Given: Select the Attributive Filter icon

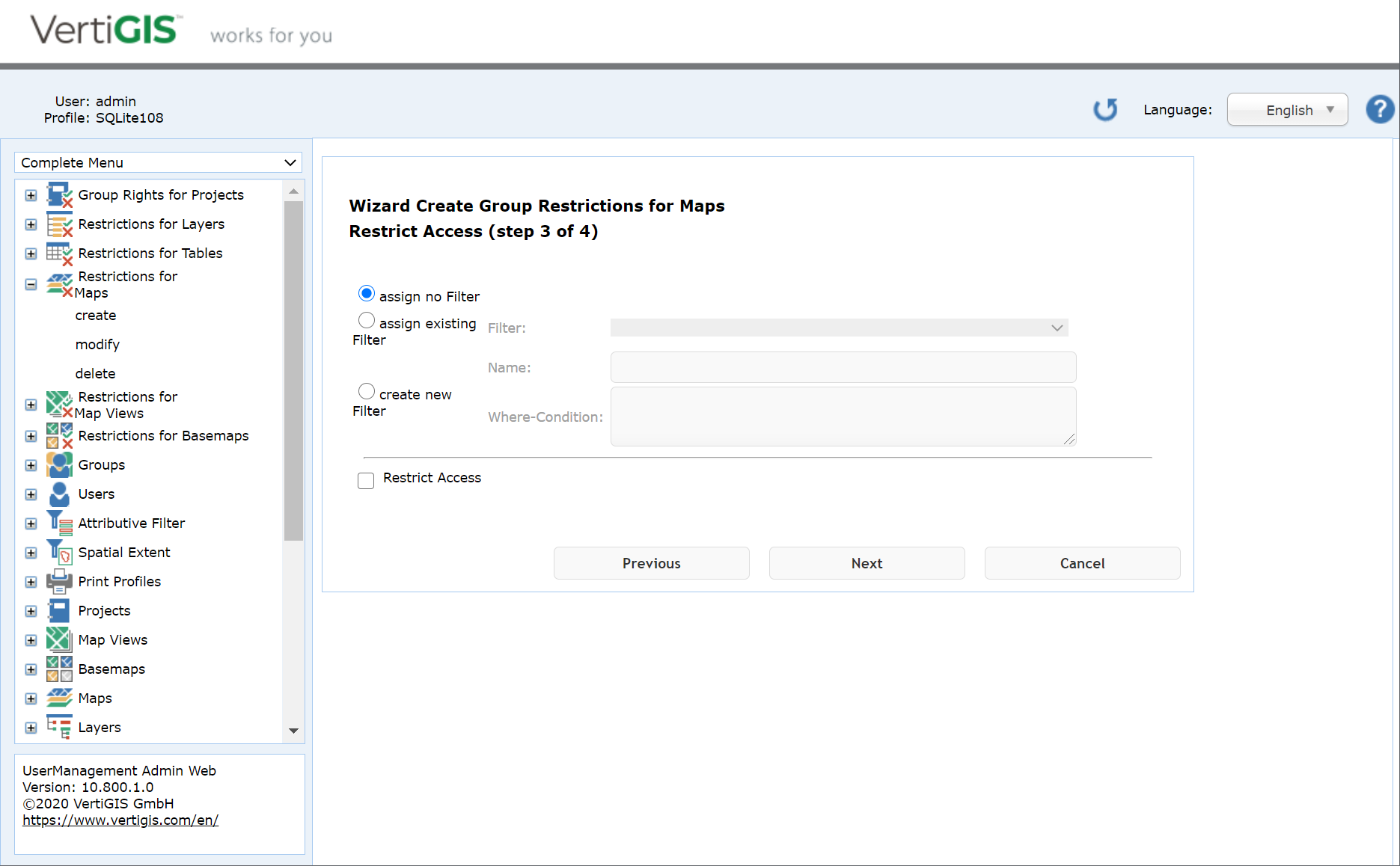Looking at the screenshot, I should tap(58, 523).
